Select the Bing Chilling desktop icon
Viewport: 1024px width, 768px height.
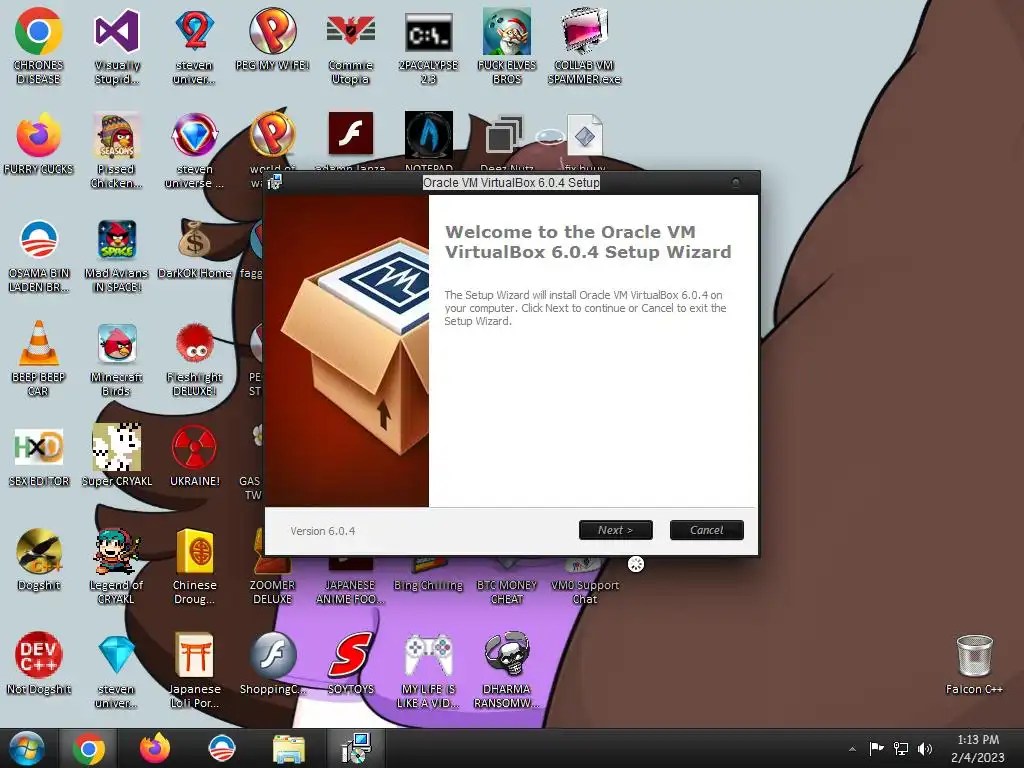click(x=428, y=575)
